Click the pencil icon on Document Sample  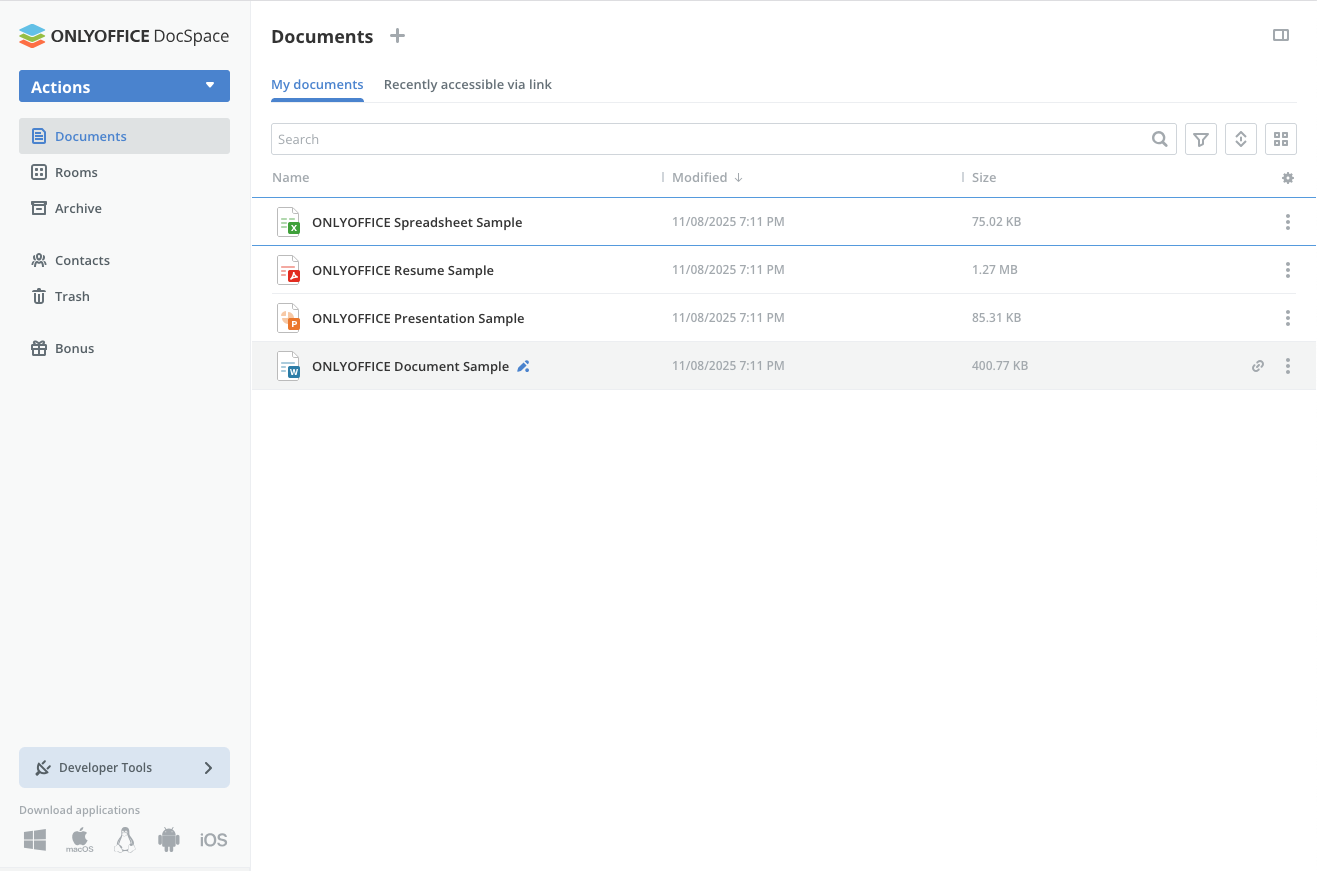click(x=523, y=367)
